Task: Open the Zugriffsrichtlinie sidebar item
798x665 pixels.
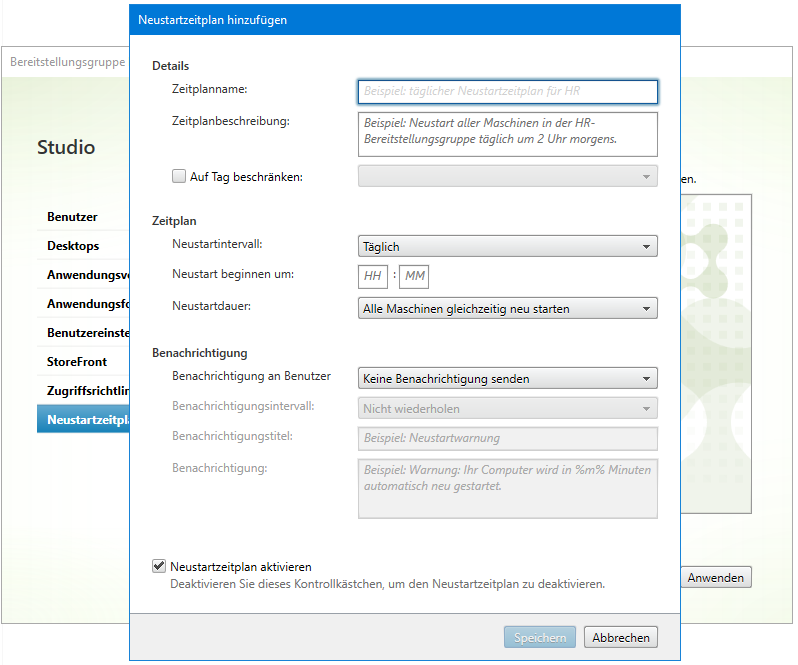Action: point(85,391)
